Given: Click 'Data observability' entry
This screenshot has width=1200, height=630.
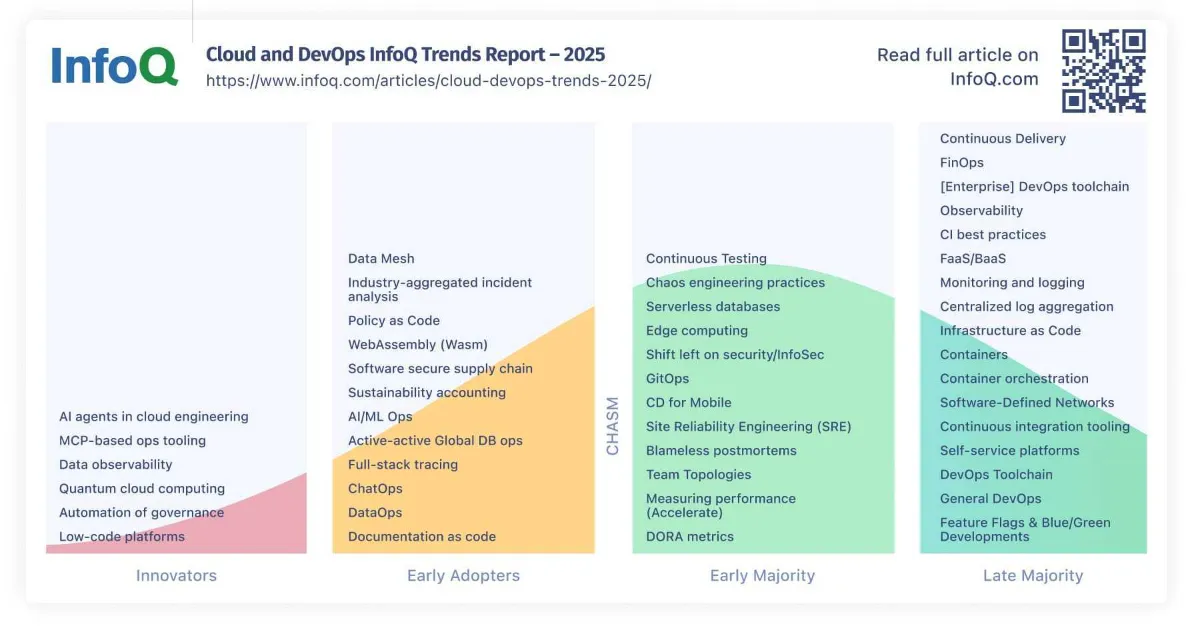Looking at the screenshot, I should tap(116, 465).
